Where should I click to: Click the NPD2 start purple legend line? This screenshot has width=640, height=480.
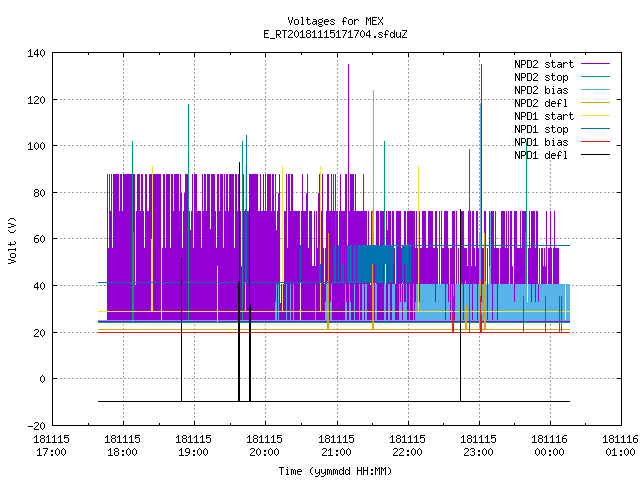click(595, 64)
